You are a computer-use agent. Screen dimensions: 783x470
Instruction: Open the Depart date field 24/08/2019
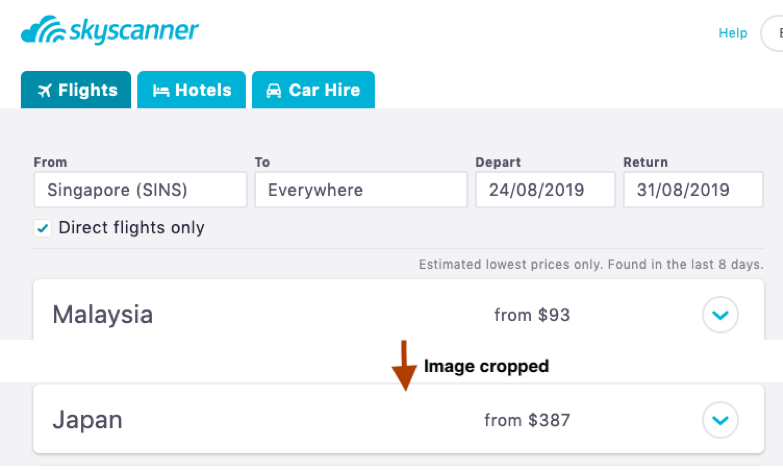coord(545,189)
